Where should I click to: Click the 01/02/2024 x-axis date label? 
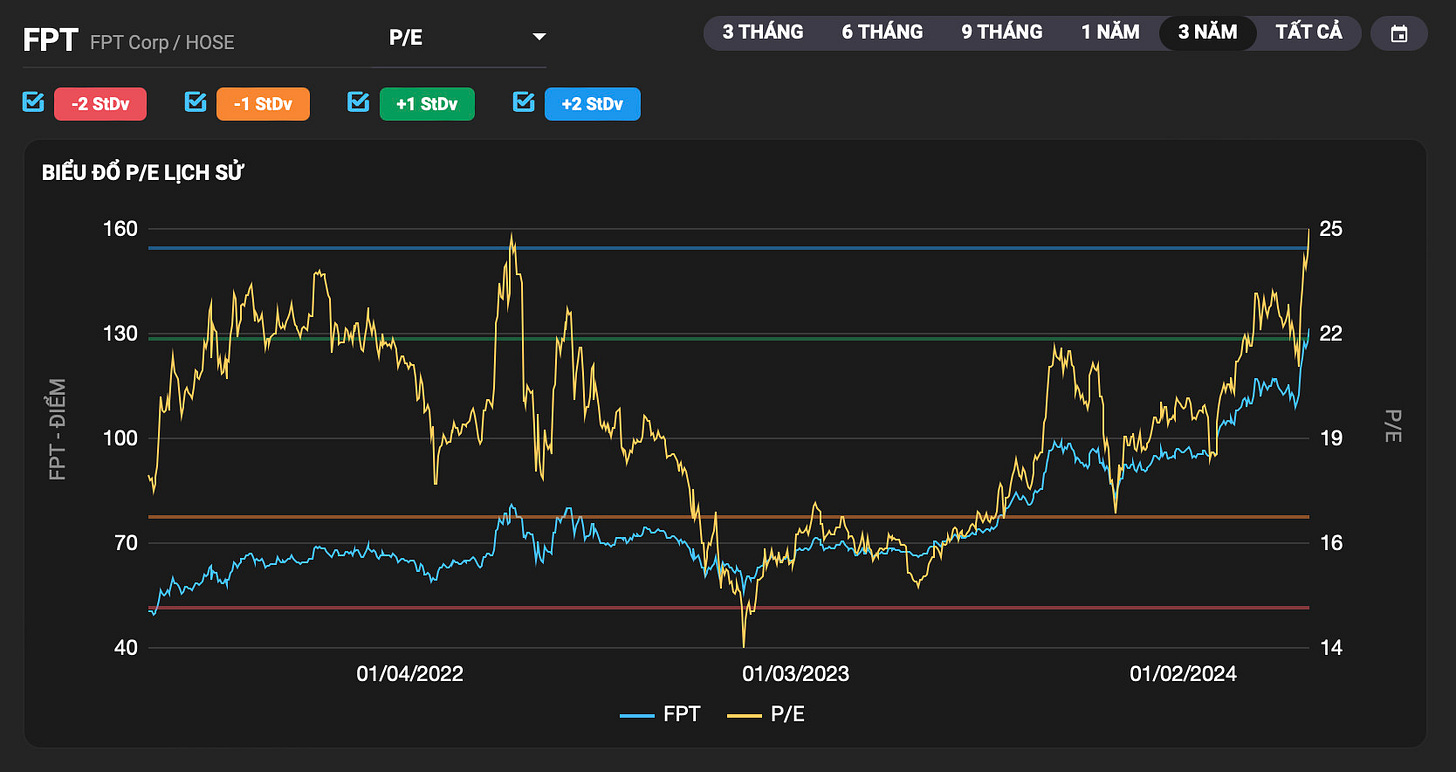click(x=1183, y=674)
